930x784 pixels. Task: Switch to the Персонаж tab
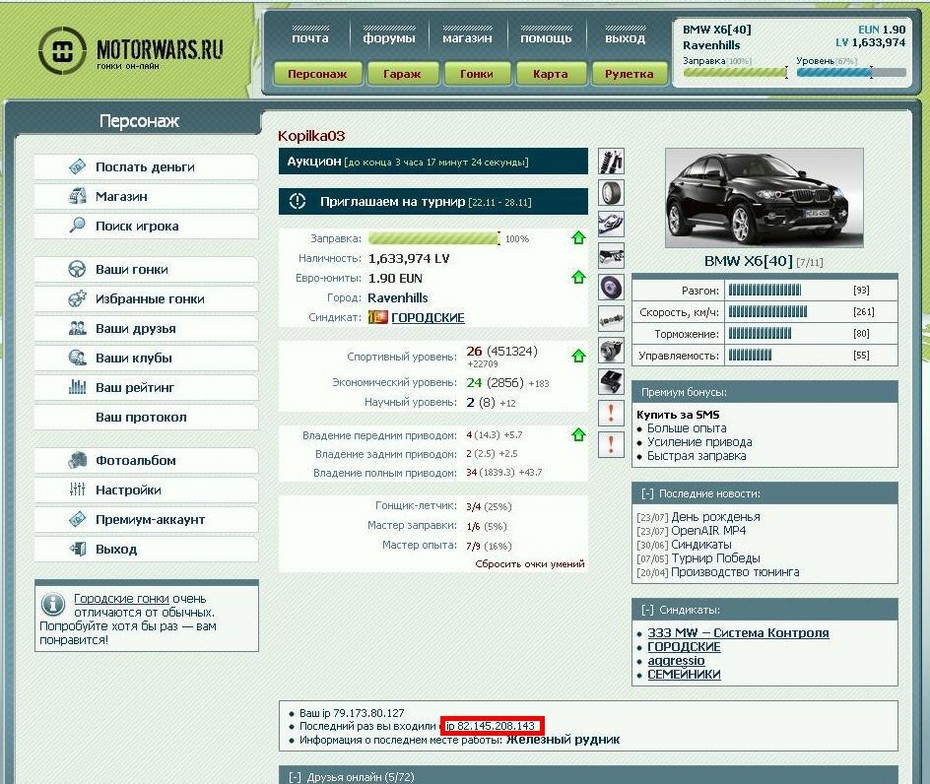point(318,74)
